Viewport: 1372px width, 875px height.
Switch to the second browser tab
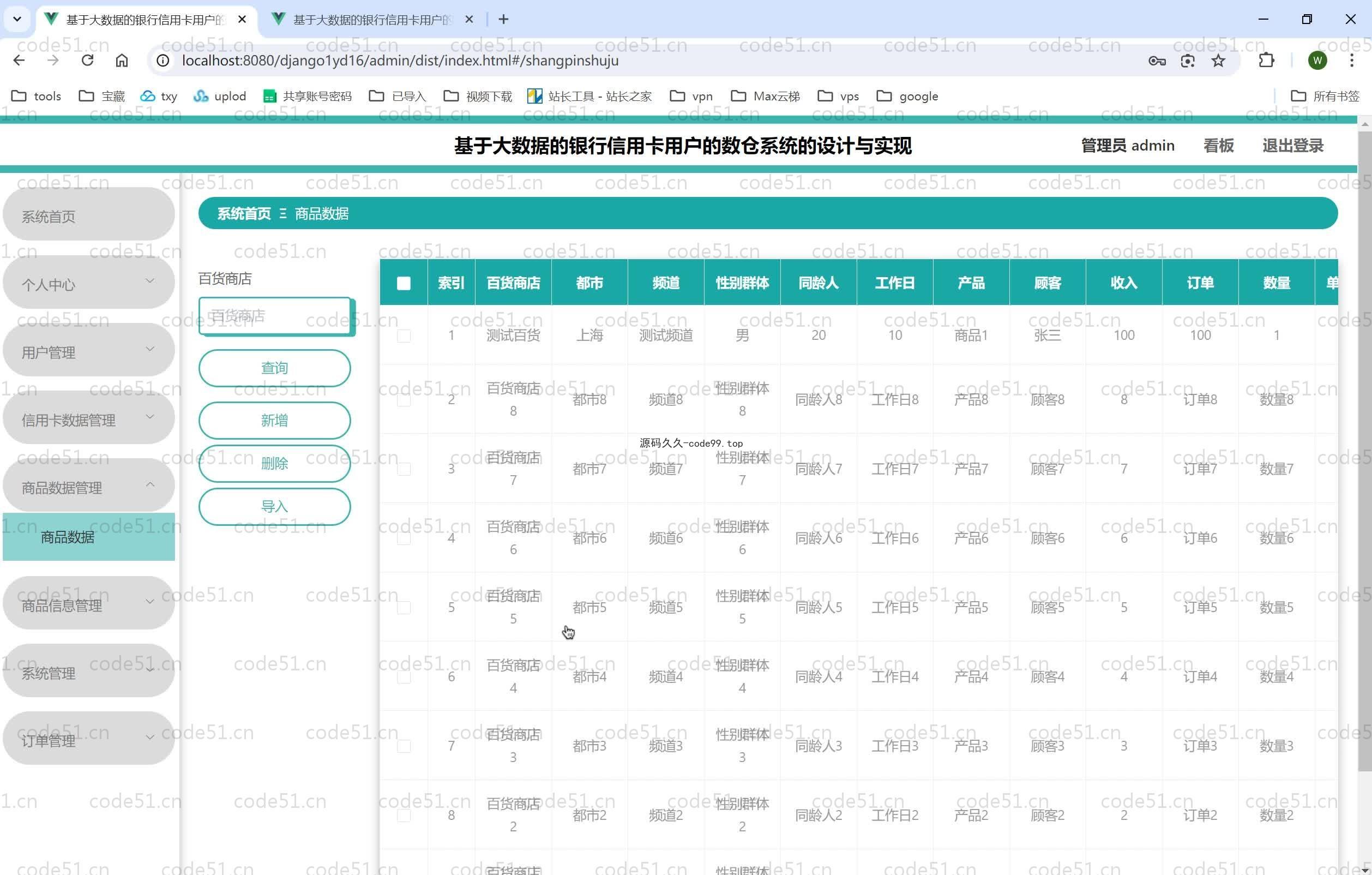coord(372,20)
